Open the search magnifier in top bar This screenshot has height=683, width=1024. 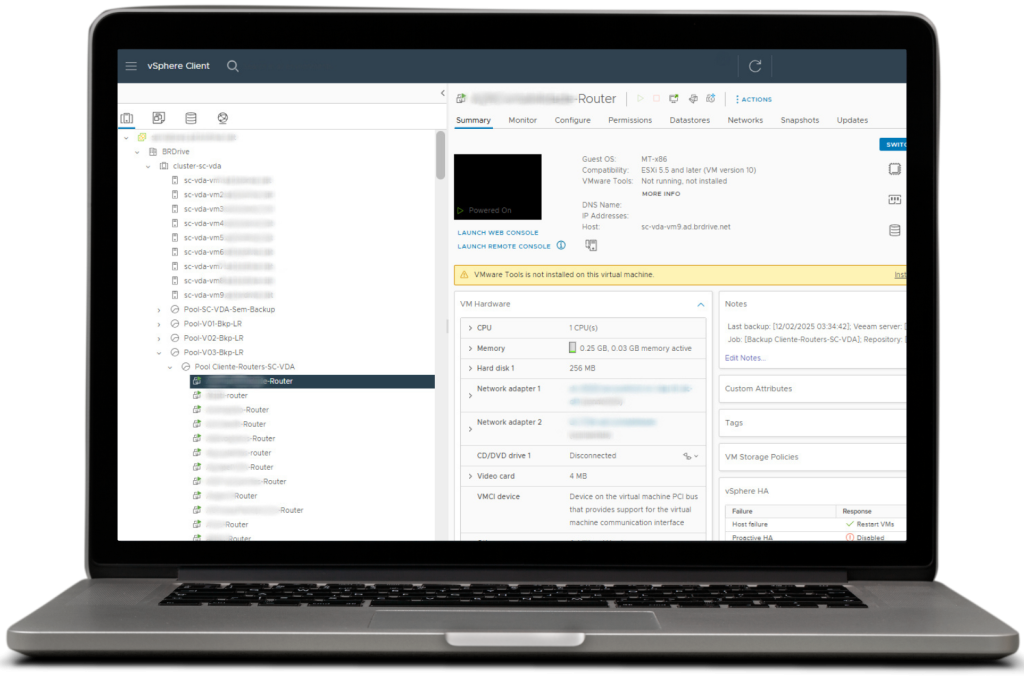pos(232,66)
